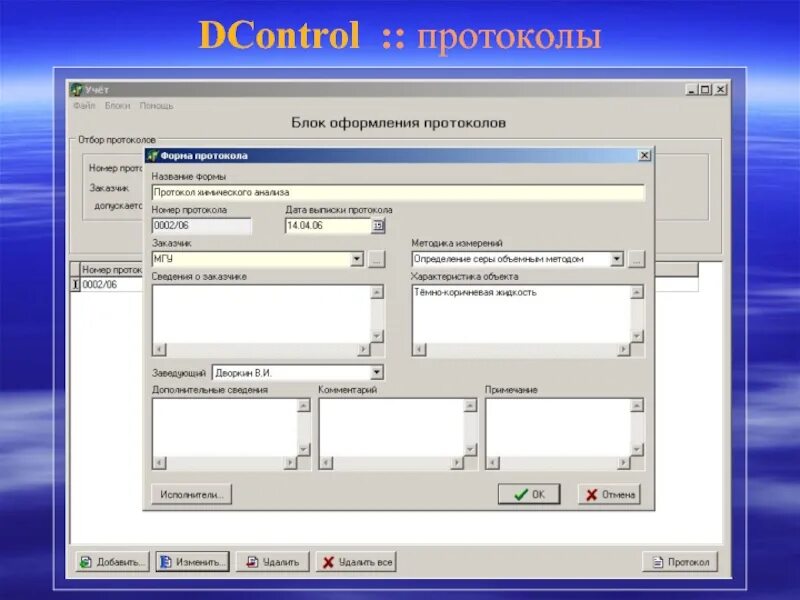Cancel the form with Отмена button
The width and height of the screenshot is (800, 600).
(x=609, y=494)
